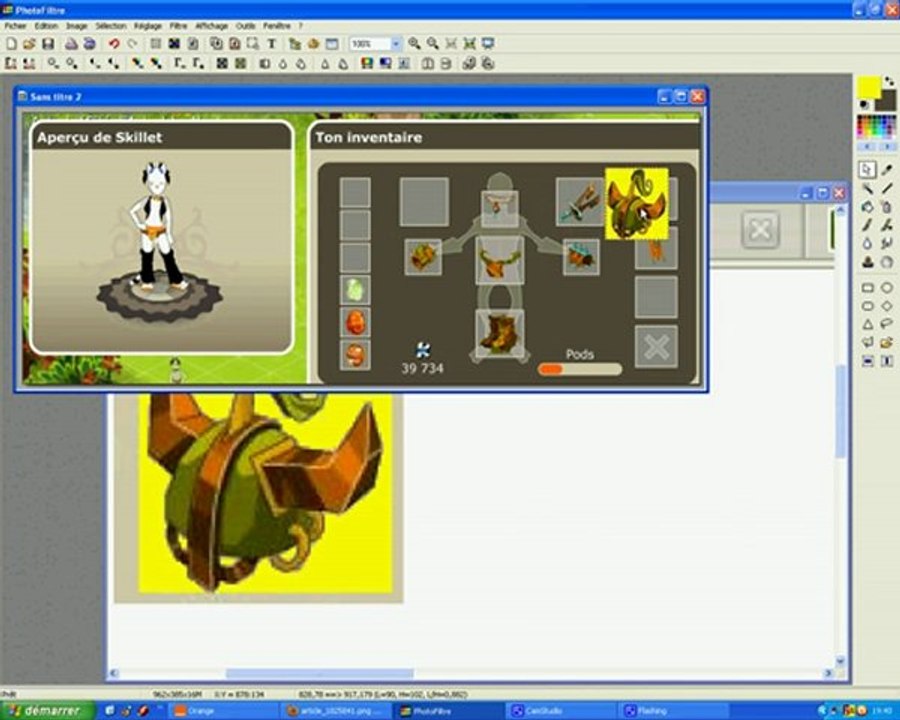Choose the triangle selection shape
900x720 pixels.
[x=867, y=324]
